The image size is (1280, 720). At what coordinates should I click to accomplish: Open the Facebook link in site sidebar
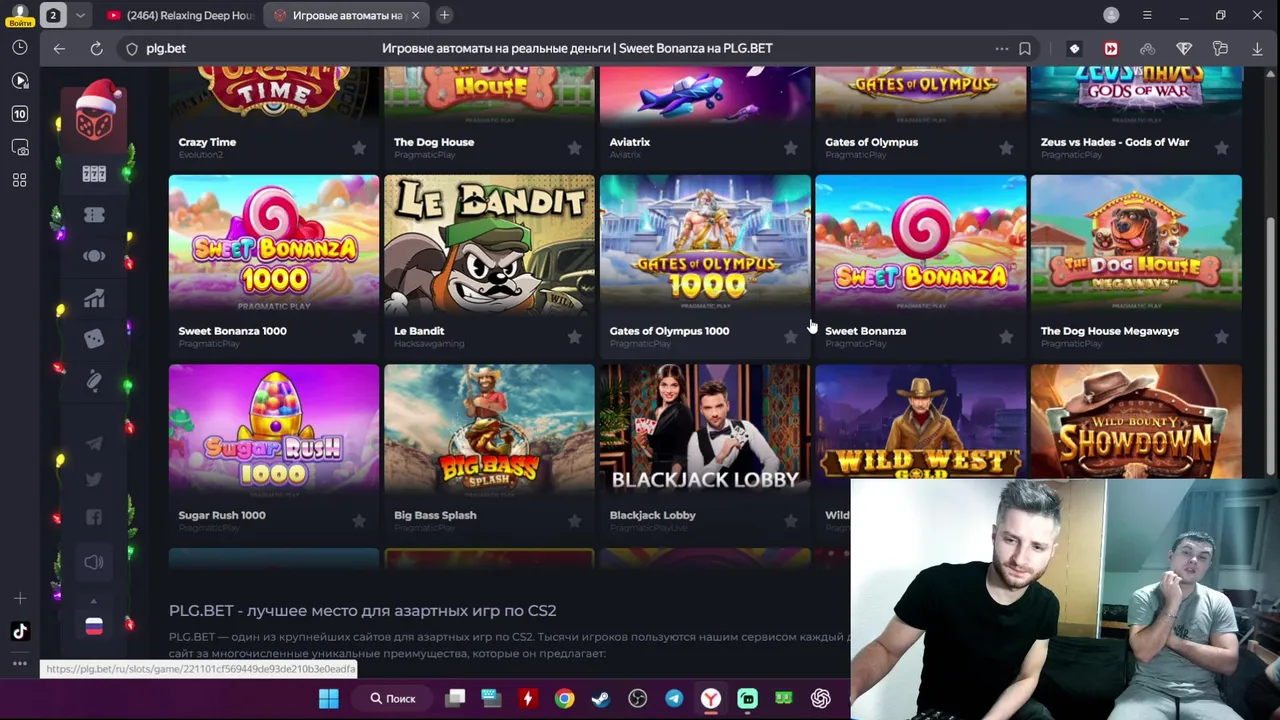click(94, 517)
